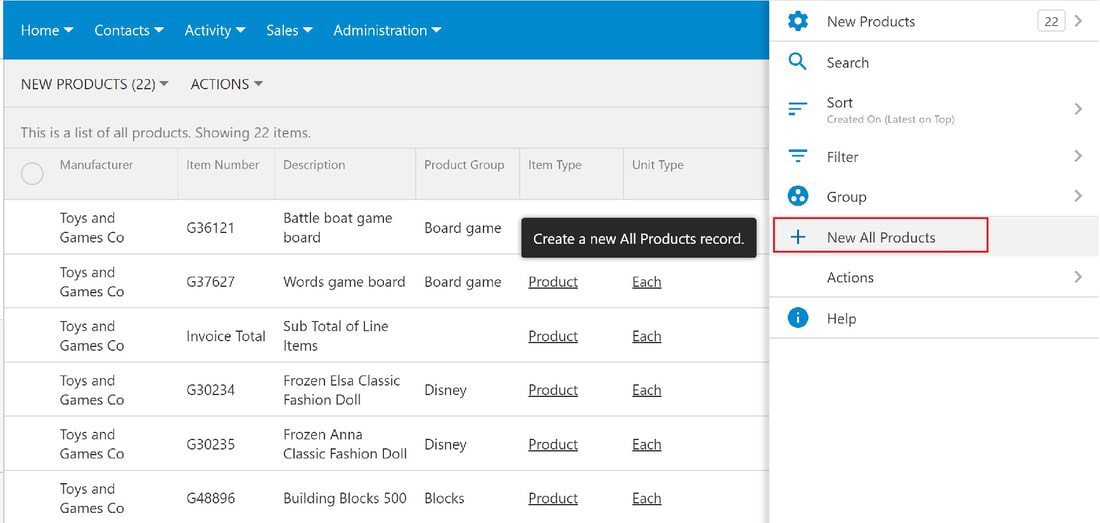Open Product link in the G48896 row

pos(553,498)
